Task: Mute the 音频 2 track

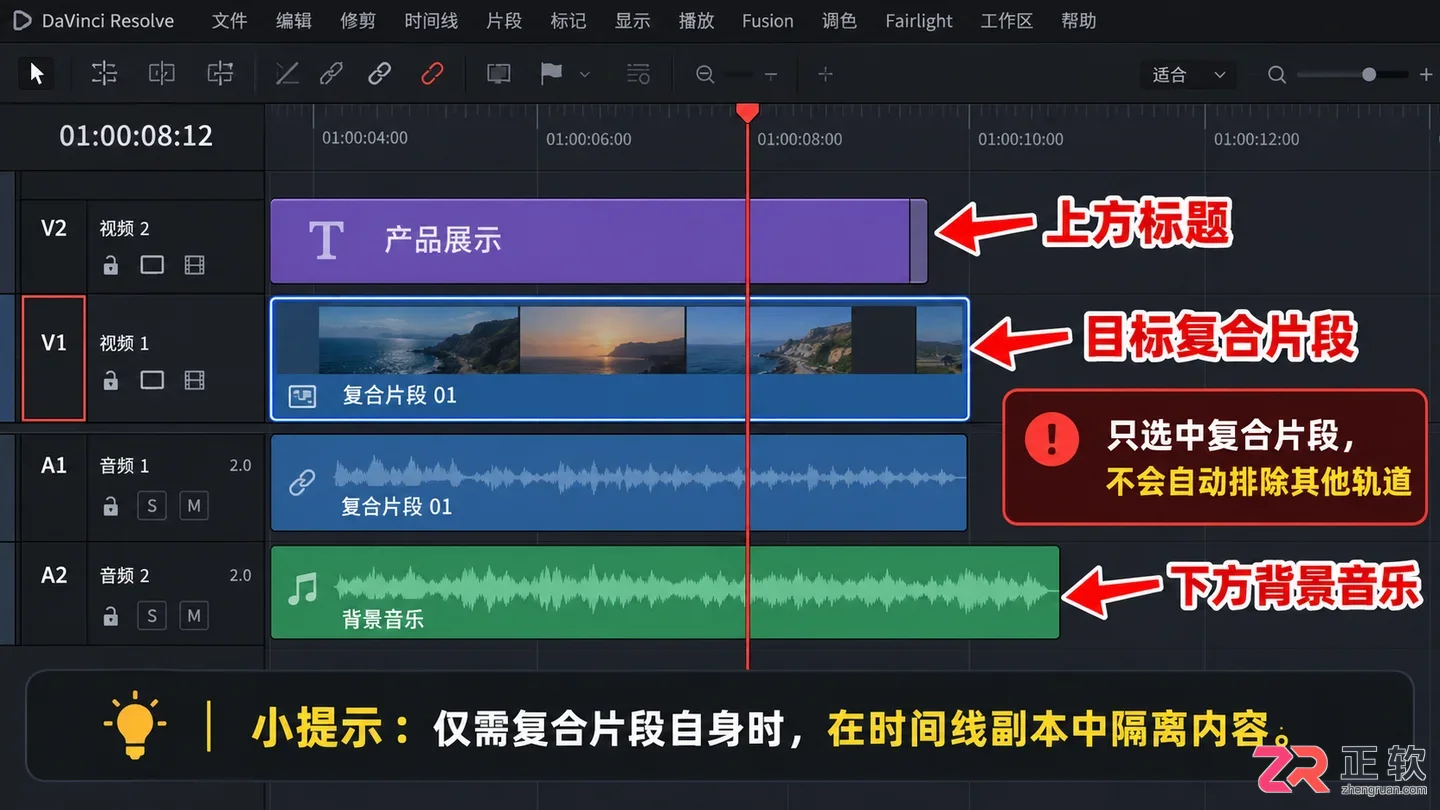Action: click(x=194, y=615)
